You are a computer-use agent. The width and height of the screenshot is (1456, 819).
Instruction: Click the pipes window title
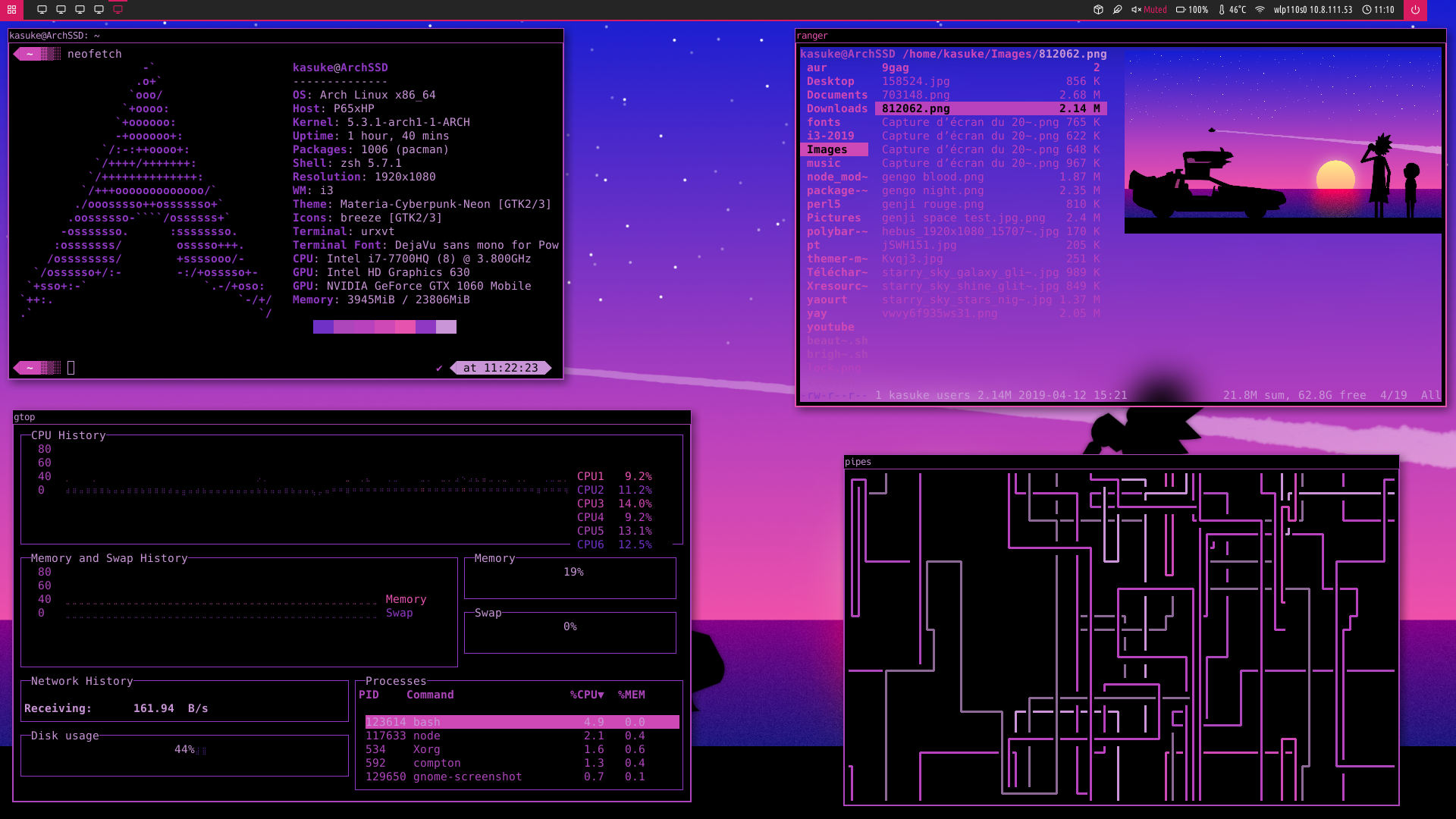pyautogui.click(x=858, y=462)
